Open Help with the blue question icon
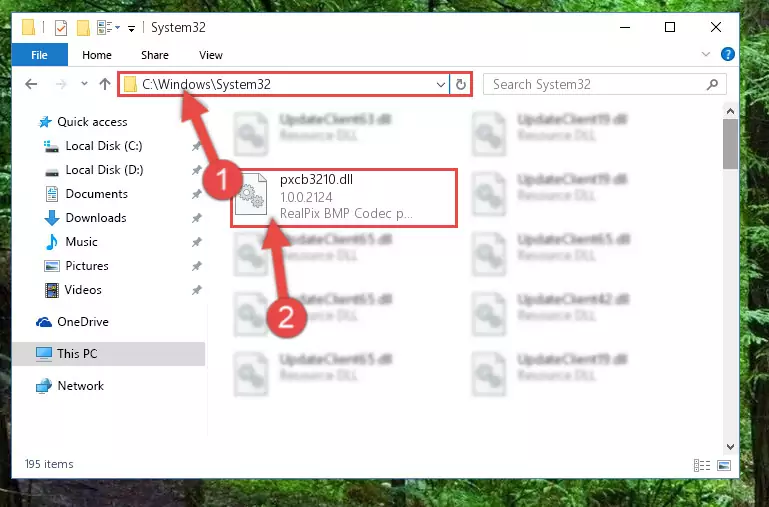The image size is (769, 507). (728, 54)
